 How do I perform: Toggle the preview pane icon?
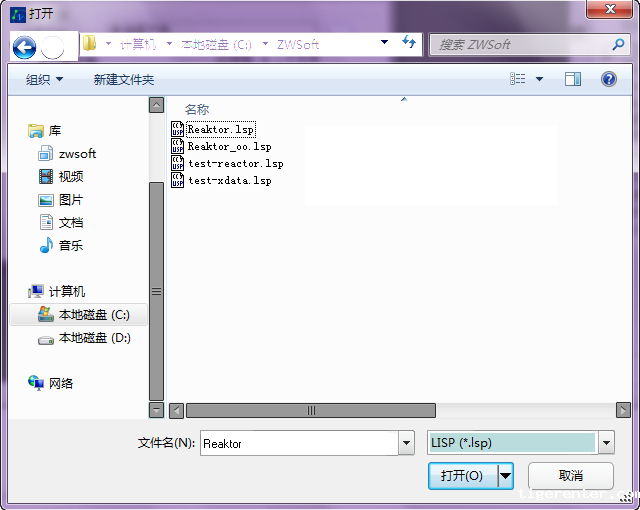pyautogui.click(x=572, y=79)
